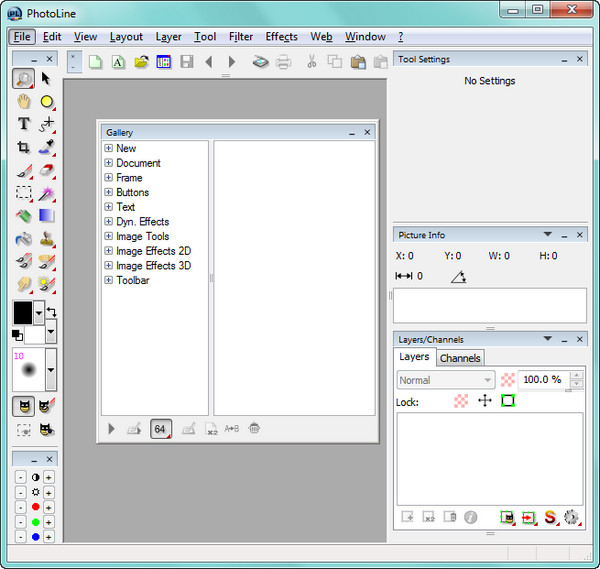Open the Filter menu

[x=241, y=37]
